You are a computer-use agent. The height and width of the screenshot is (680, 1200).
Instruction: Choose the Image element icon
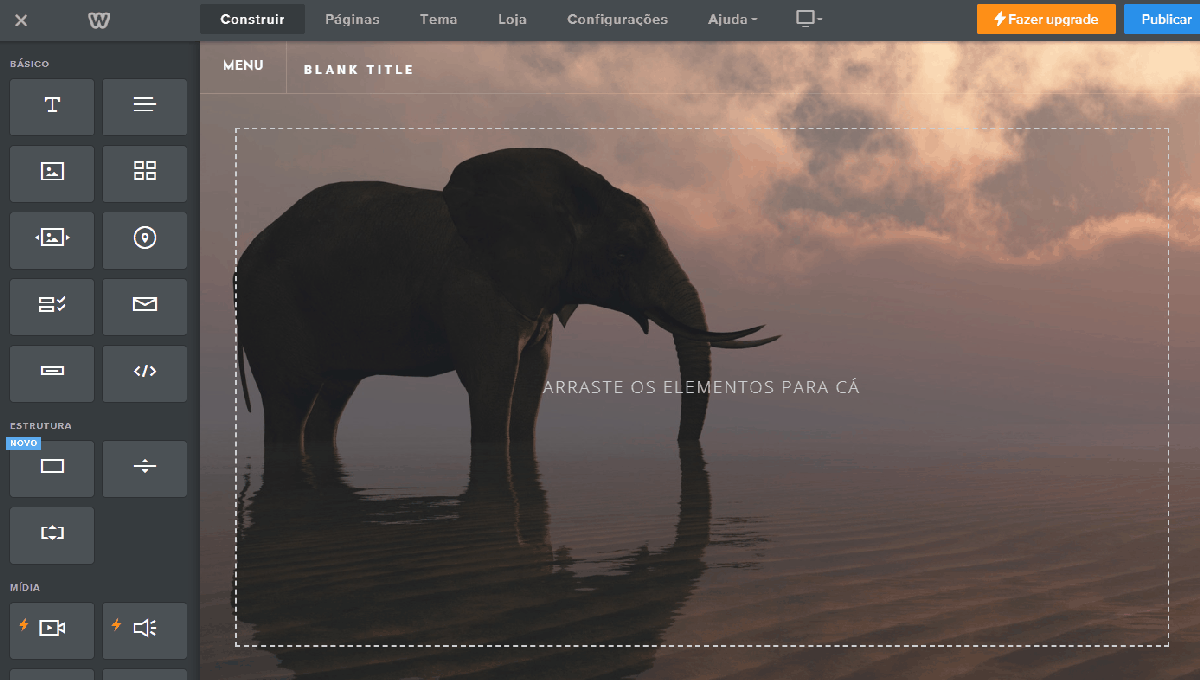pos(52,173)
